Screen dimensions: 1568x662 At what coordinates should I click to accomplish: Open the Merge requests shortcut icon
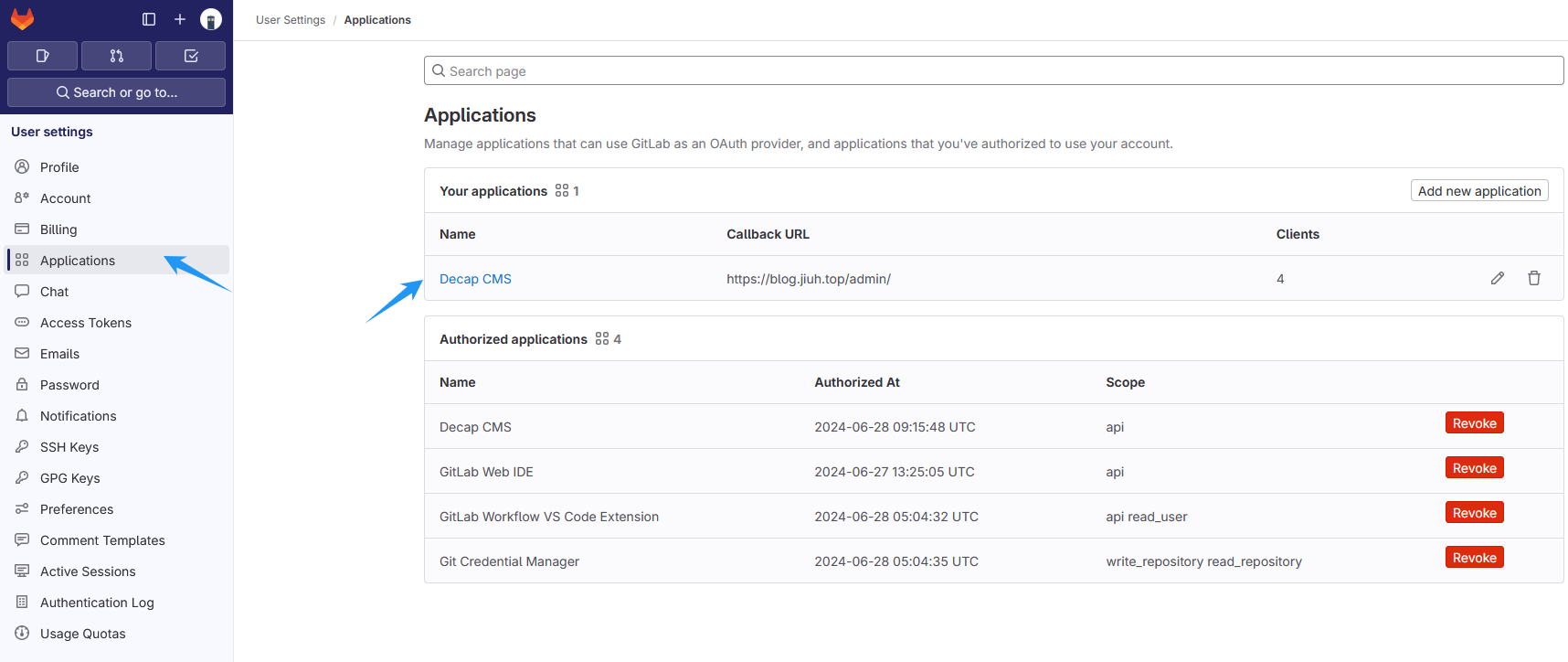[116, 56]
